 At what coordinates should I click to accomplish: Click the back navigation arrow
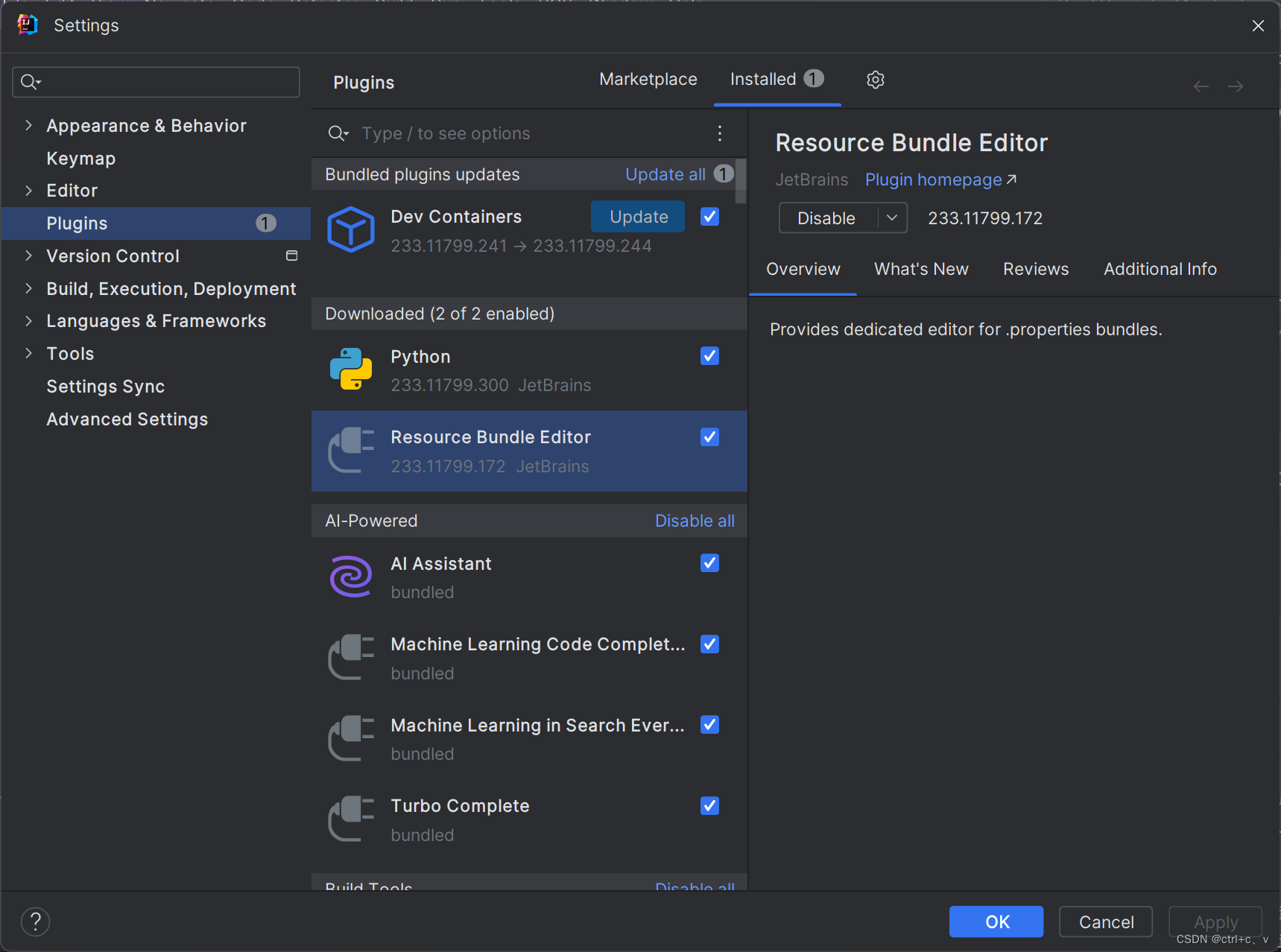point(1201,86)
